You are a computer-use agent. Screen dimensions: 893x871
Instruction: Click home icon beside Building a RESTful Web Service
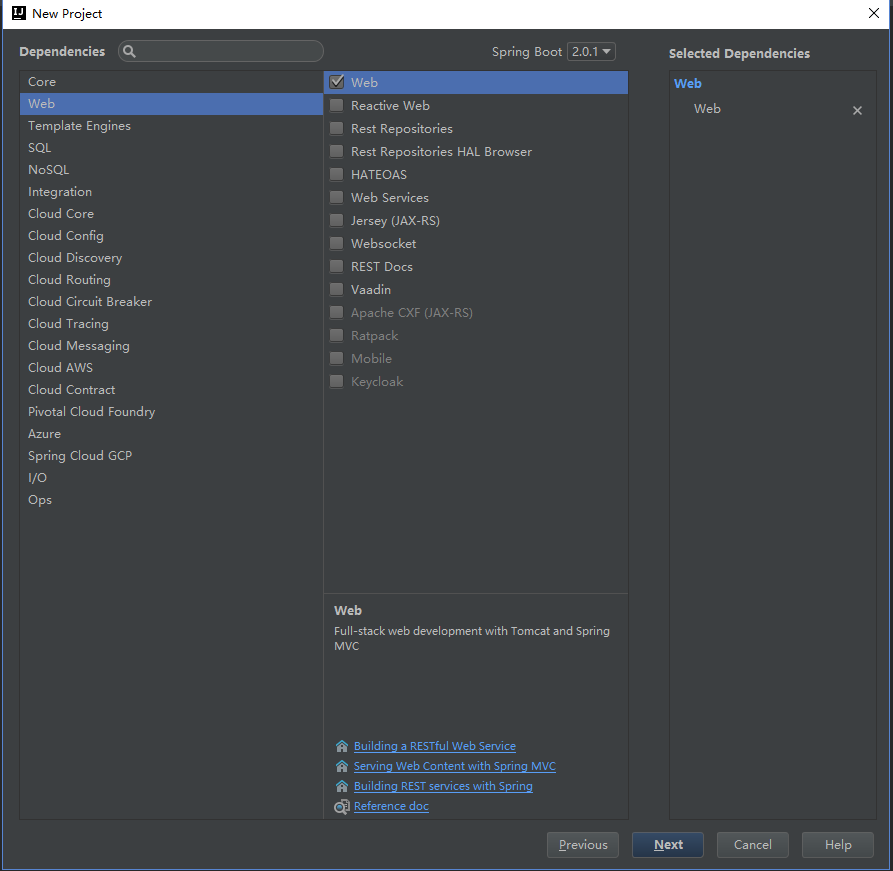point(342,746)
